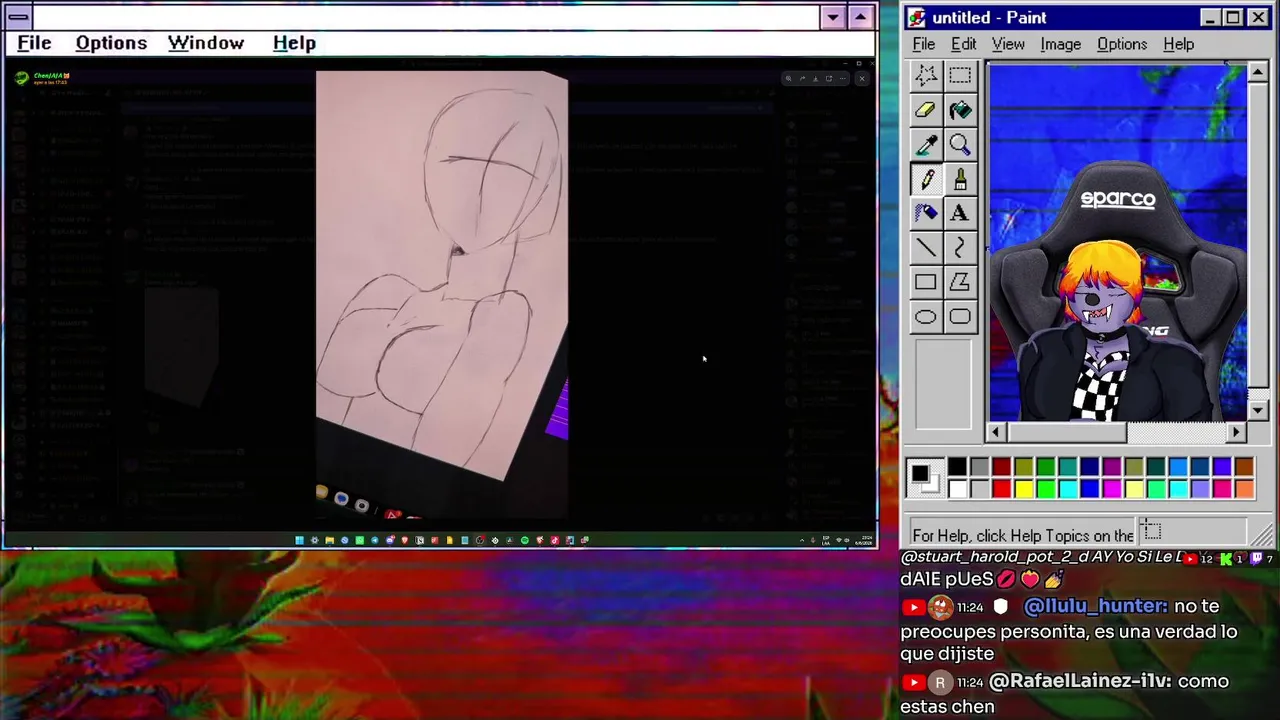
Task: Select the Rectangle shape tool
Action: coord(926,283)
